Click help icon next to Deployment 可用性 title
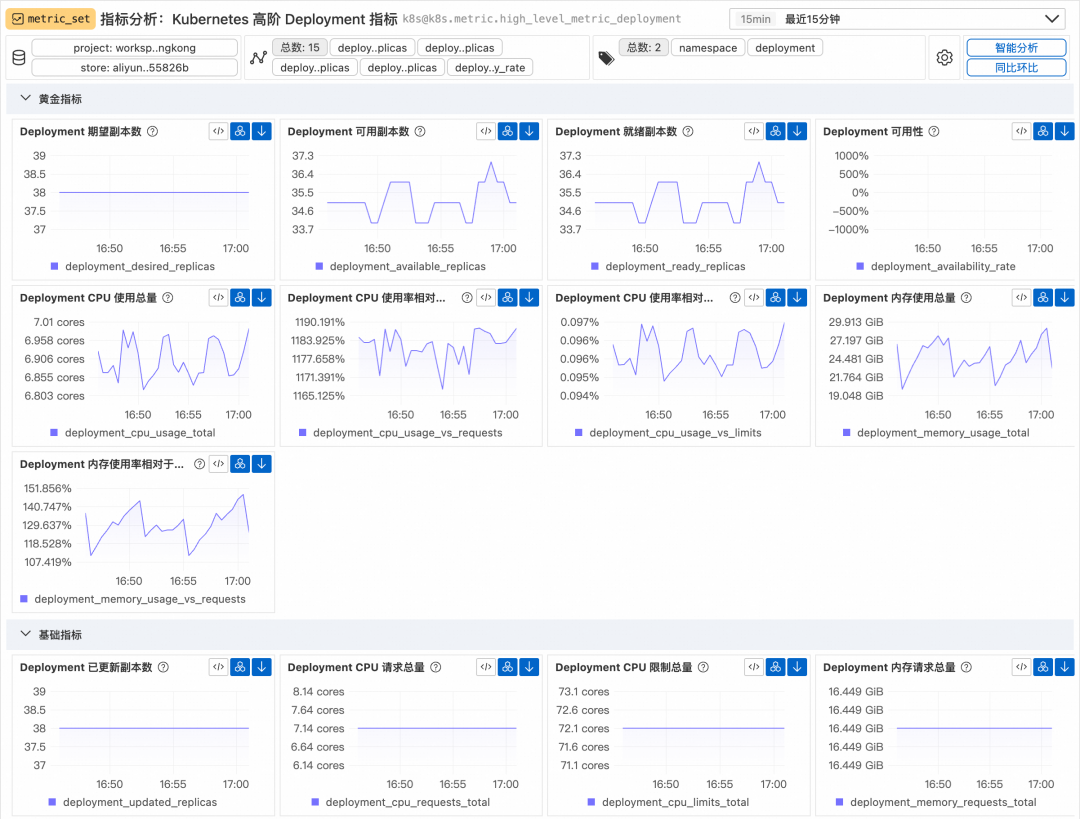 934,132
